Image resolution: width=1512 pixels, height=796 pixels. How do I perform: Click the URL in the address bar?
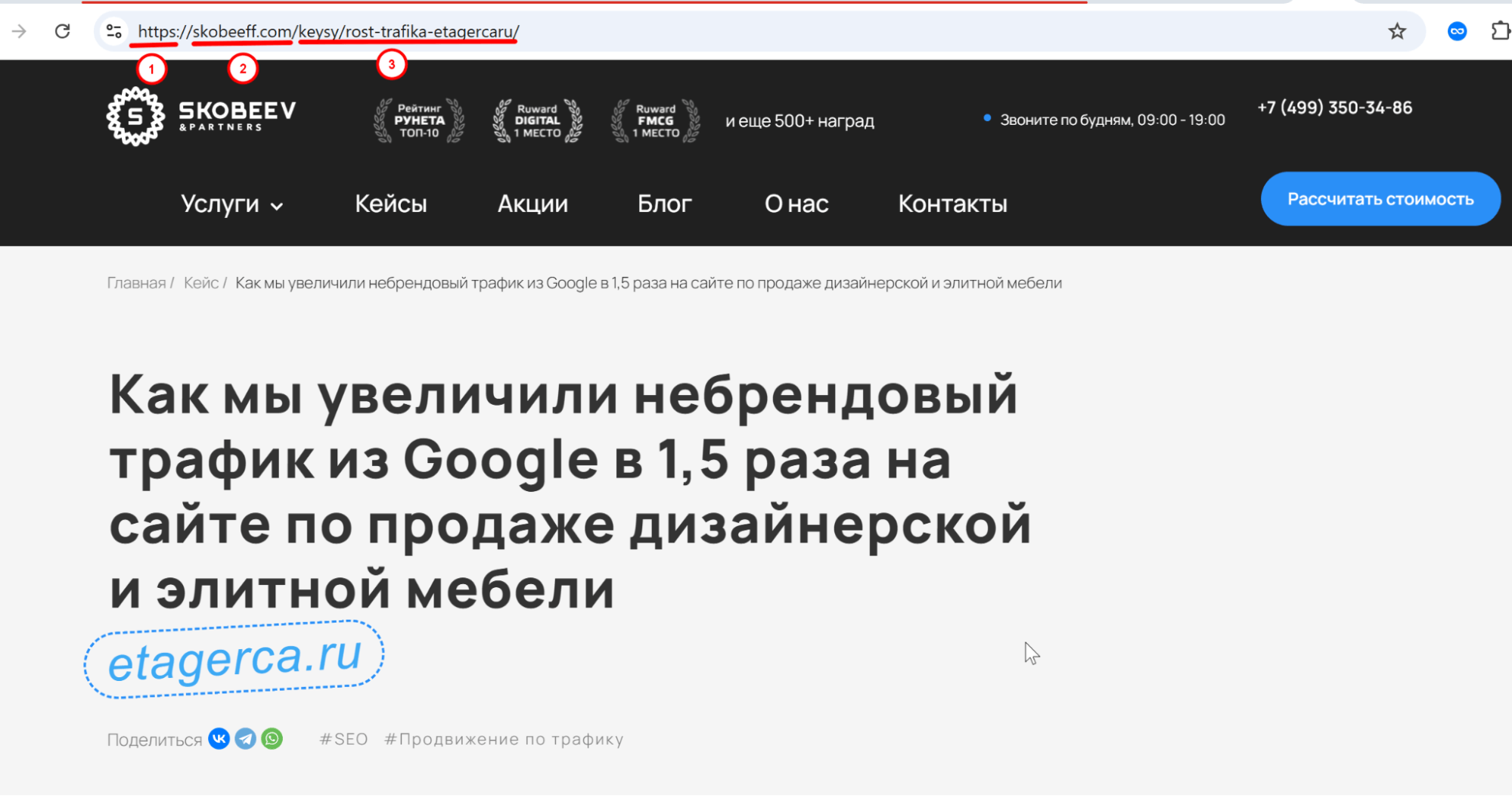[x=328, y=31]
